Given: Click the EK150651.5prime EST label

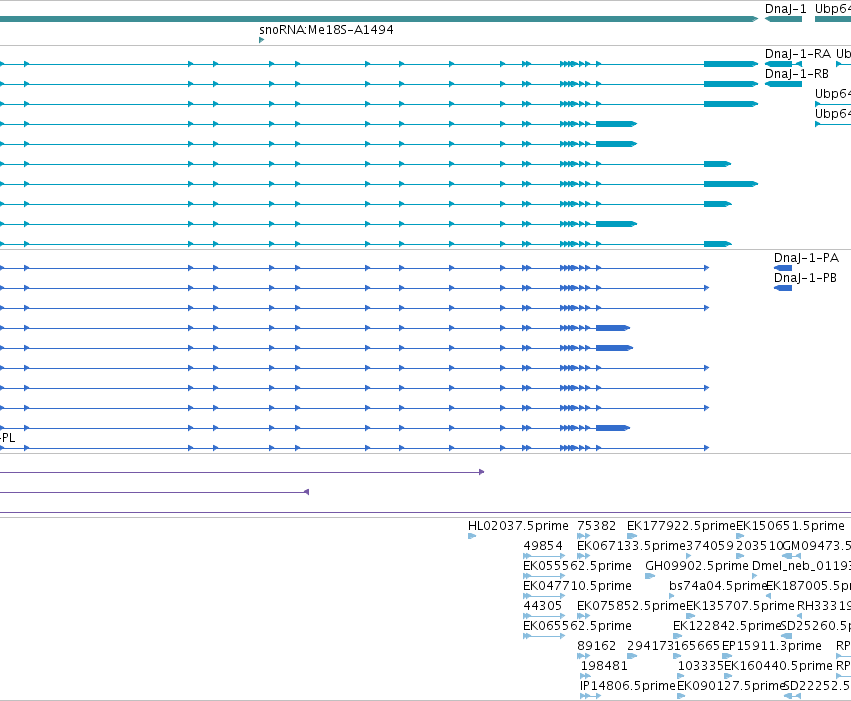Looking at the screenshot, I should click(790, 526).
